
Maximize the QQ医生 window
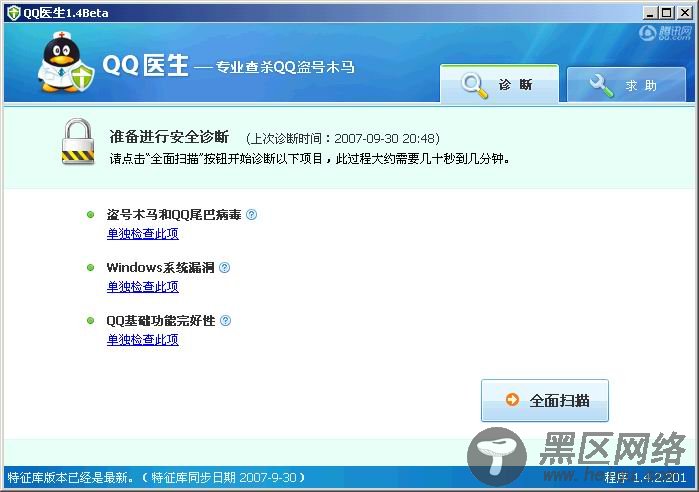[666, 13]
